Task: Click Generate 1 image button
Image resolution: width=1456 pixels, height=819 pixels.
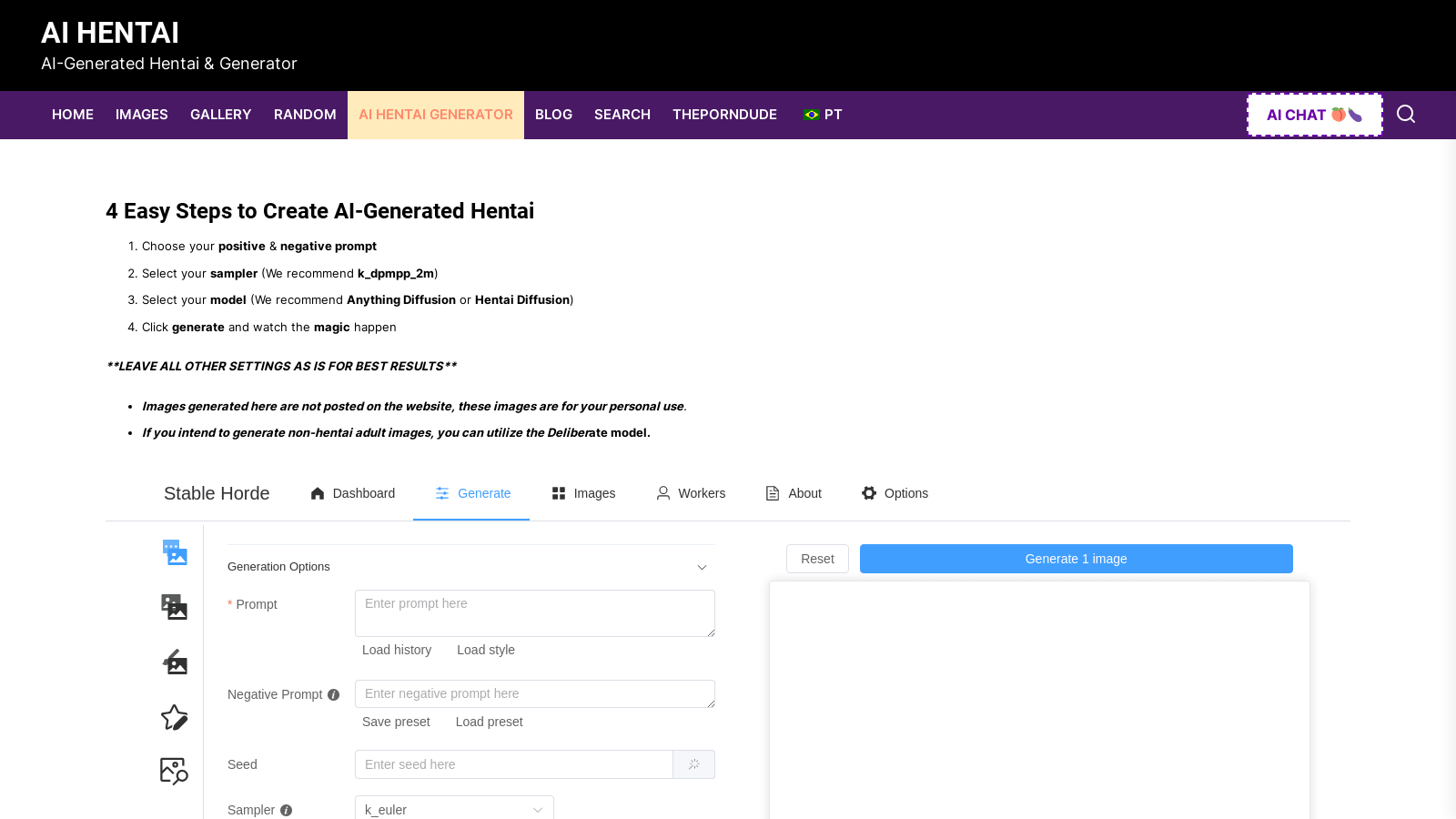Action: click(x=1077, y=559)
